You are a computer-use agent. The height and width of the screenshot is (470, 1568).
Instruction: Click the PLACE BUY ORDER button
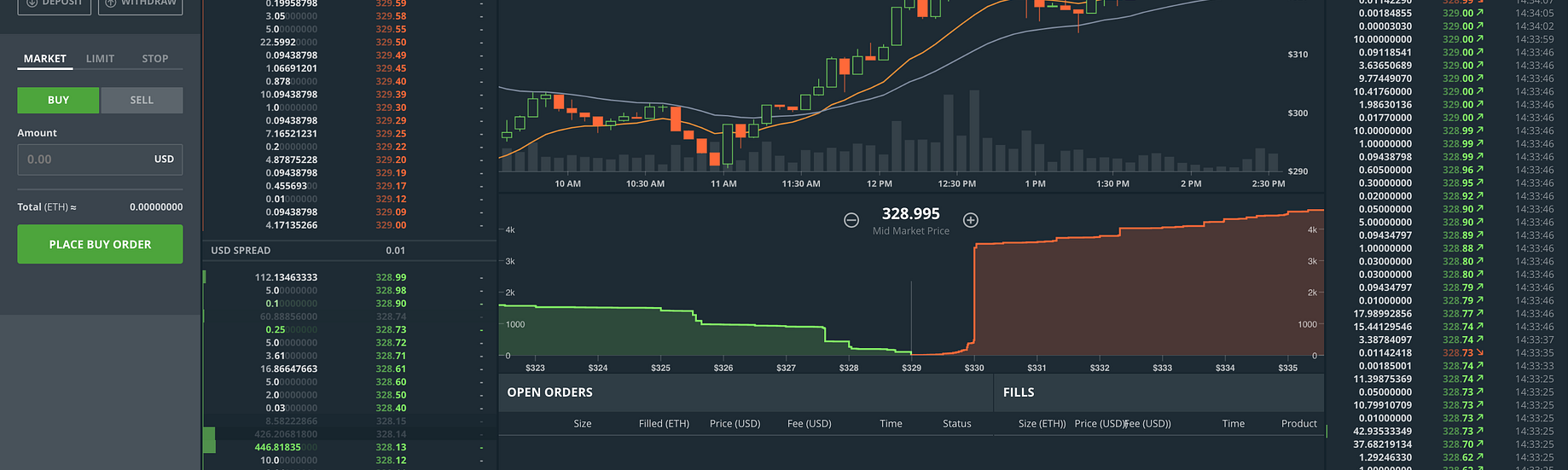coord(100,244)
